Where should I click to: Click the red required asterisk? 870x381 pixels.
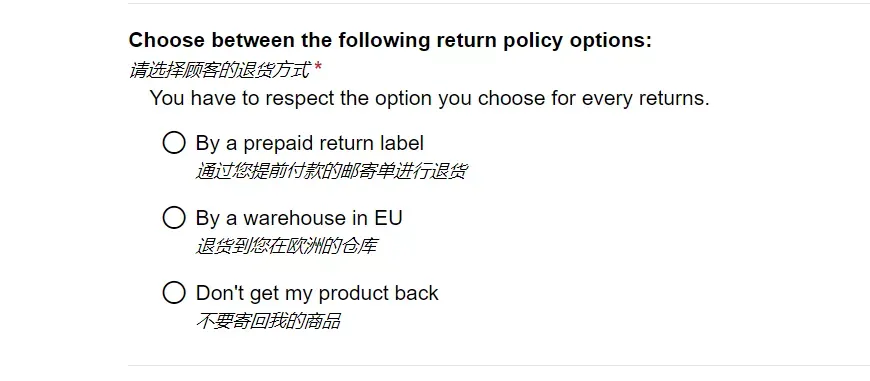click(x=318, y=67)
